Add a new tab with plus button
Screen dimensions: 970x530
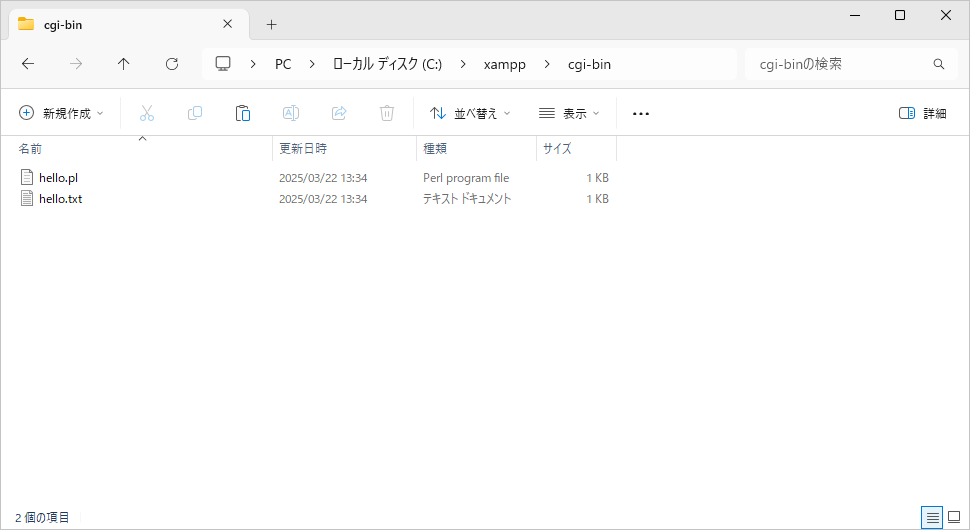coord(271,25)
